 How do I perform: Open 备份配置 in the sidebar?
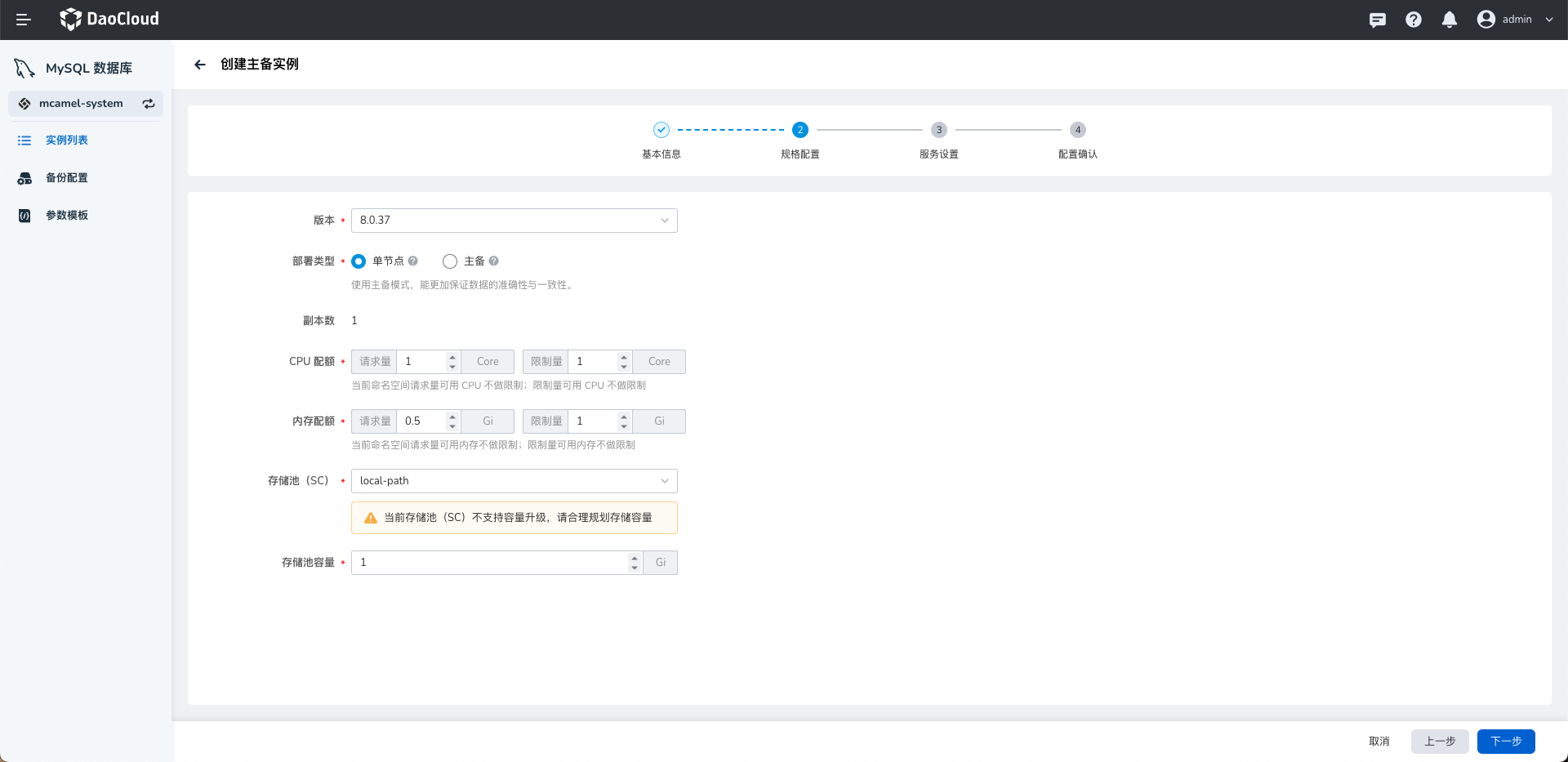click(x=66, y=178)
